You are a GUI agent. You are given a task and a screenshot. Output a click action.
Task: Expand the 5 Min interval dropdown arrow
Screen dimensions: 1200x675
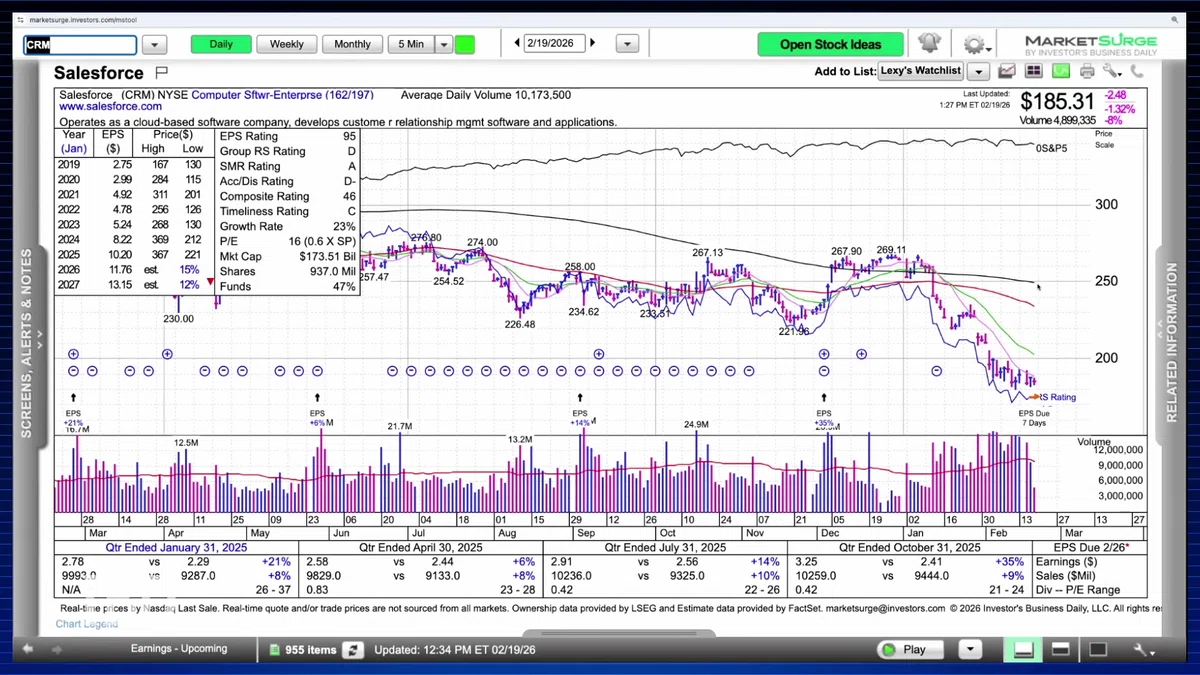[444, 44]
